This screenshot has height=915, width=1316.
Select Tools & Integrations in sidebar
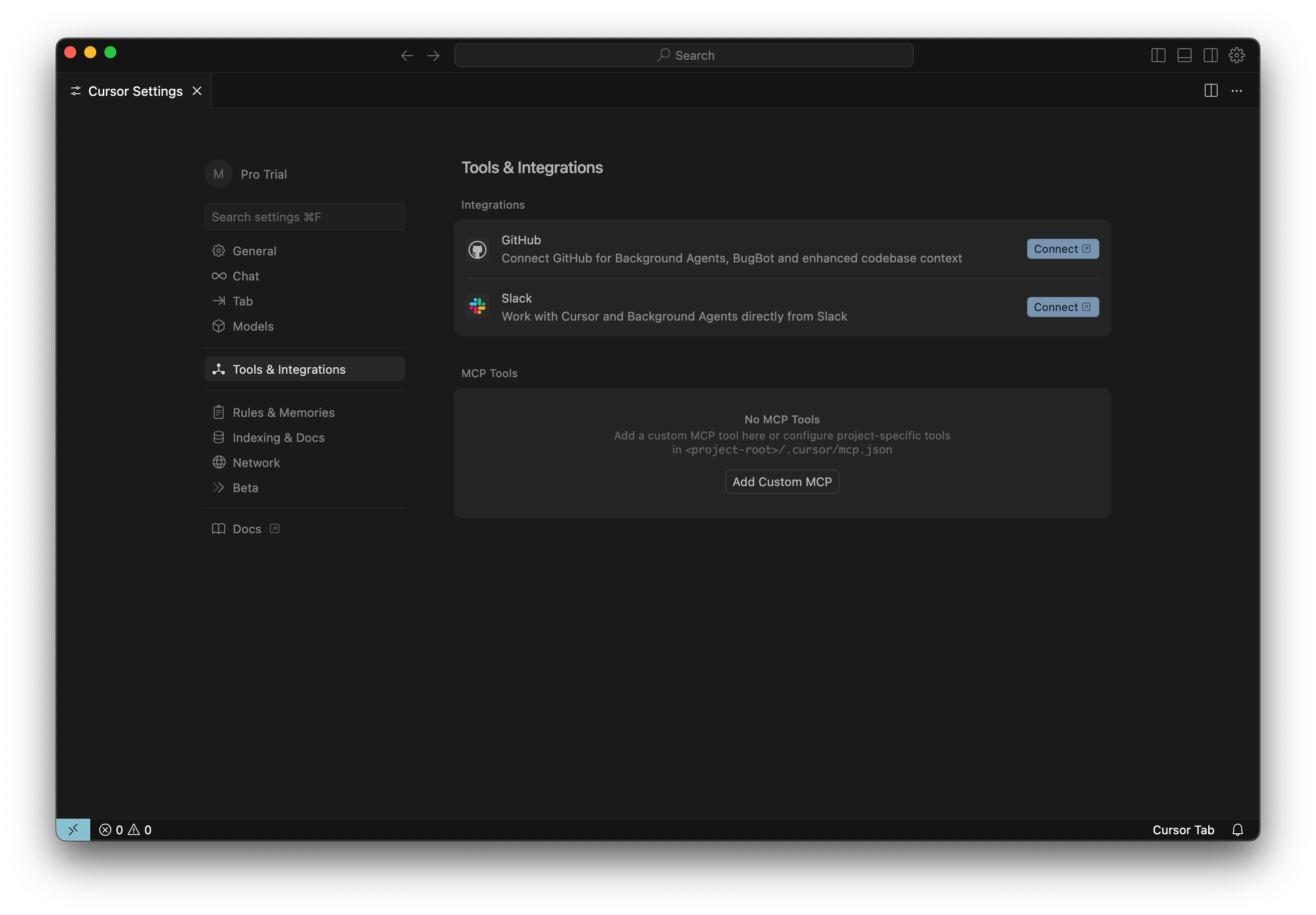coord(304,369)
